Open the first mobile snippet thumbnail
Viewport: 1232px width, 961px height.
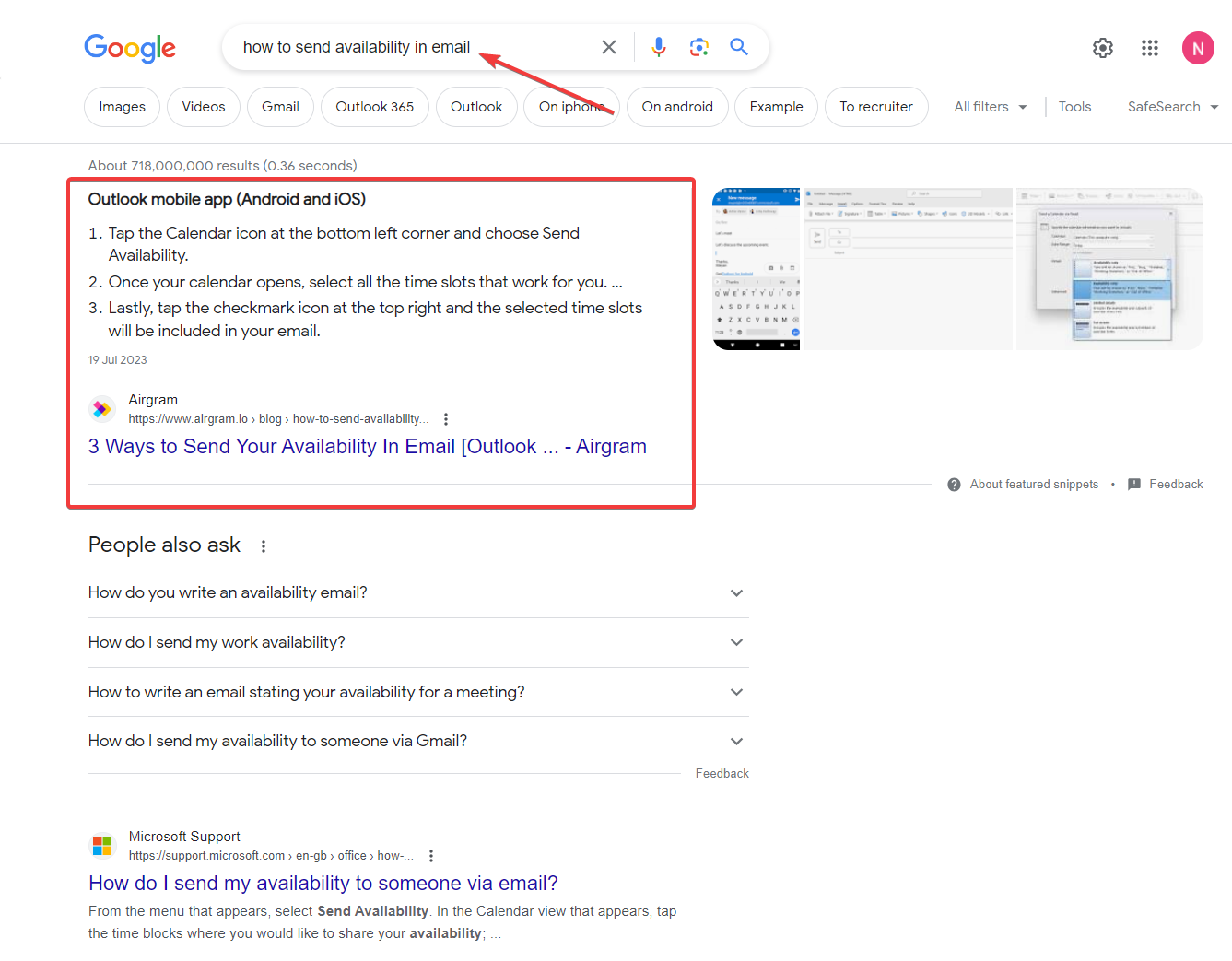click(757, 269)
